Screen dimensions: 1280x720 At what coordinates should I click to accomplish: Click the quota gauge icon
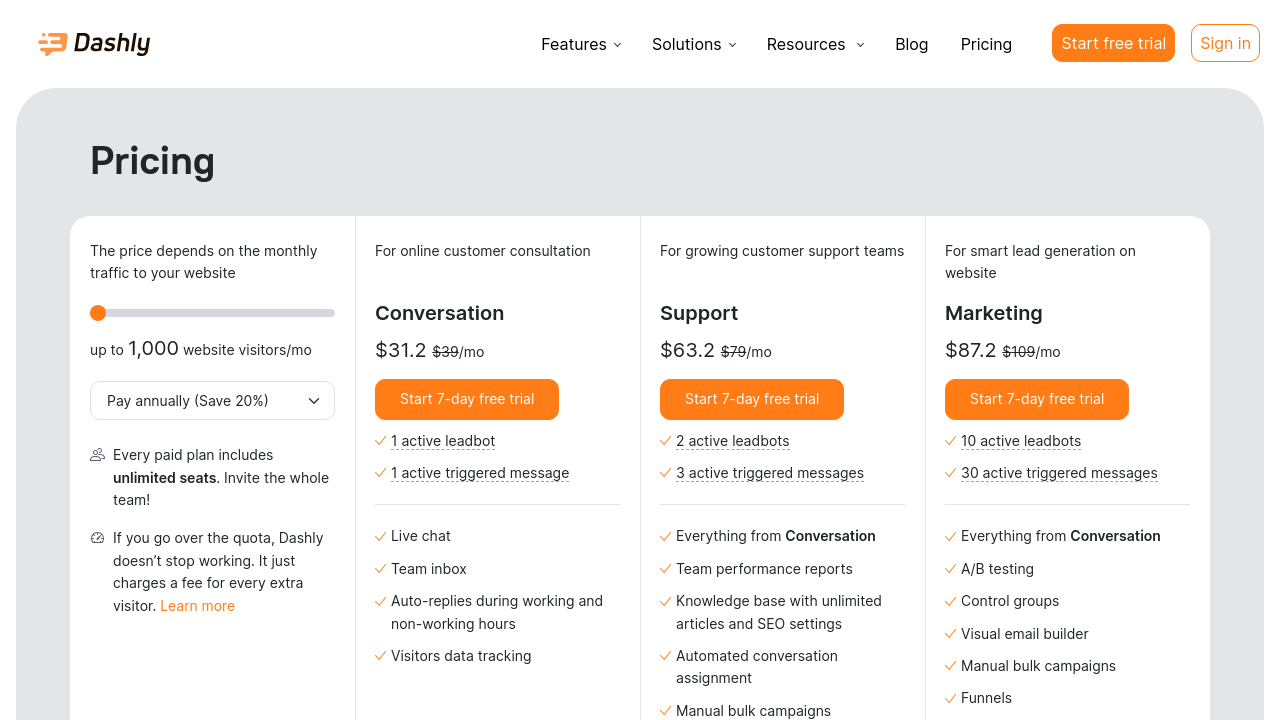[97, 538]
